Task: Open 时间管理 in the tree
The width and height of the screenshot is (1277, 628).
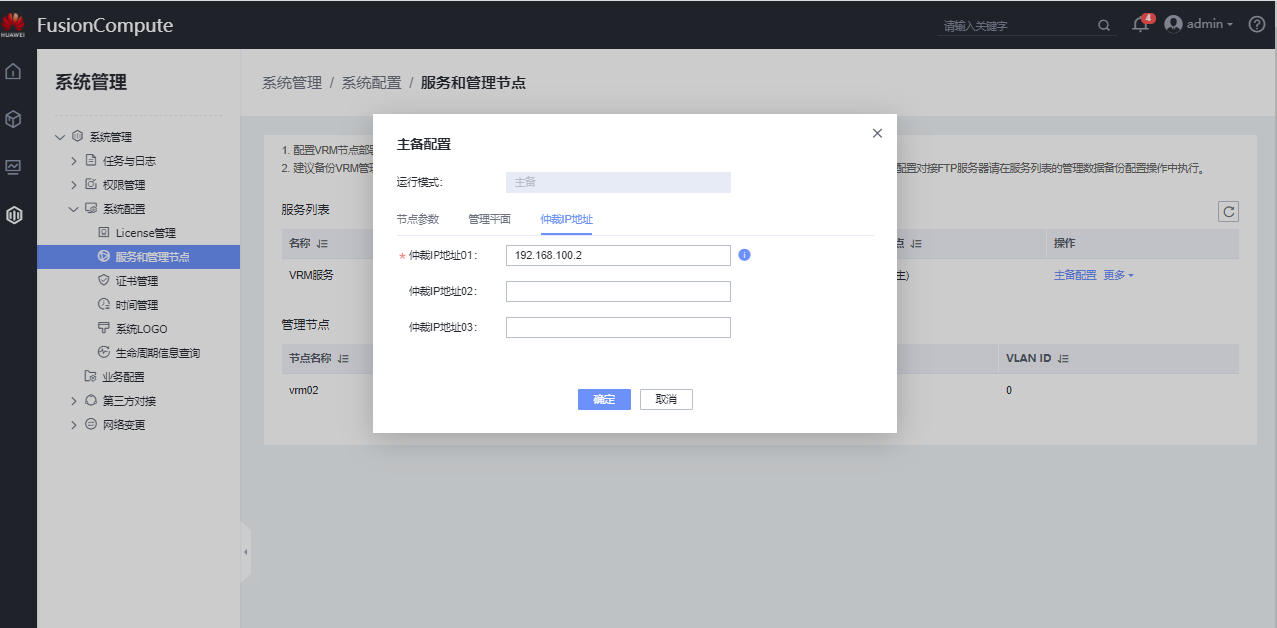Action: click(136, 305)
